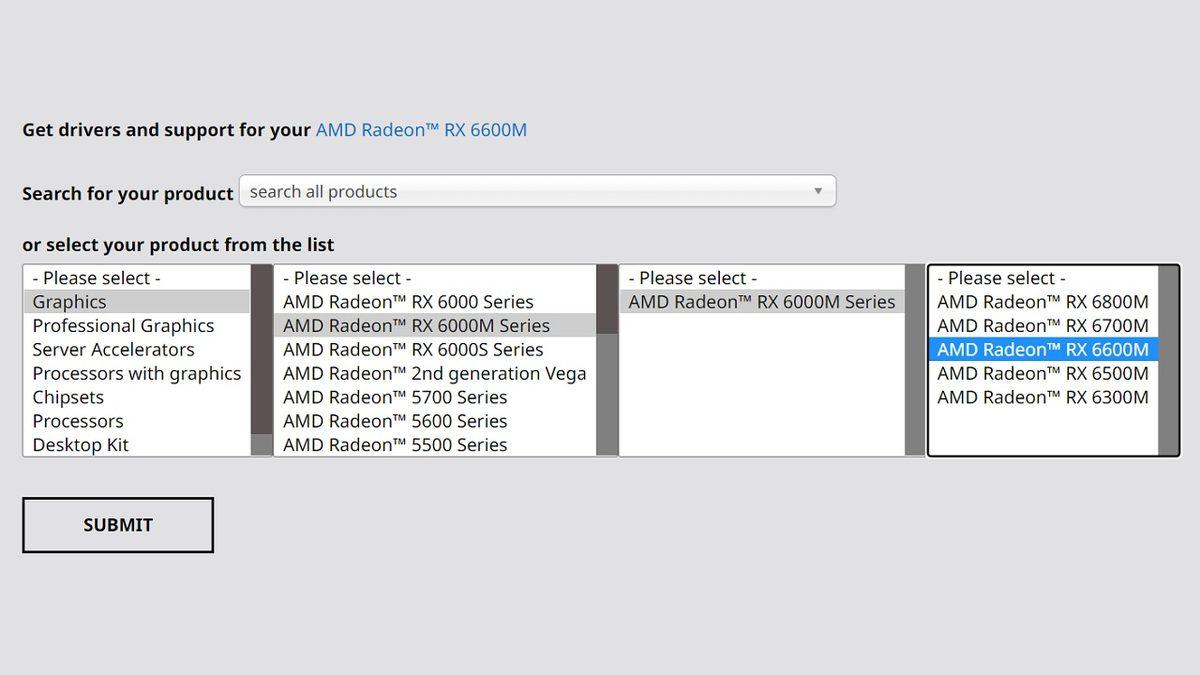This screenshot has width=1200, height=675.
Task: Select AMD Radeon RX 6700M model
Action: tap(1042, 326)
